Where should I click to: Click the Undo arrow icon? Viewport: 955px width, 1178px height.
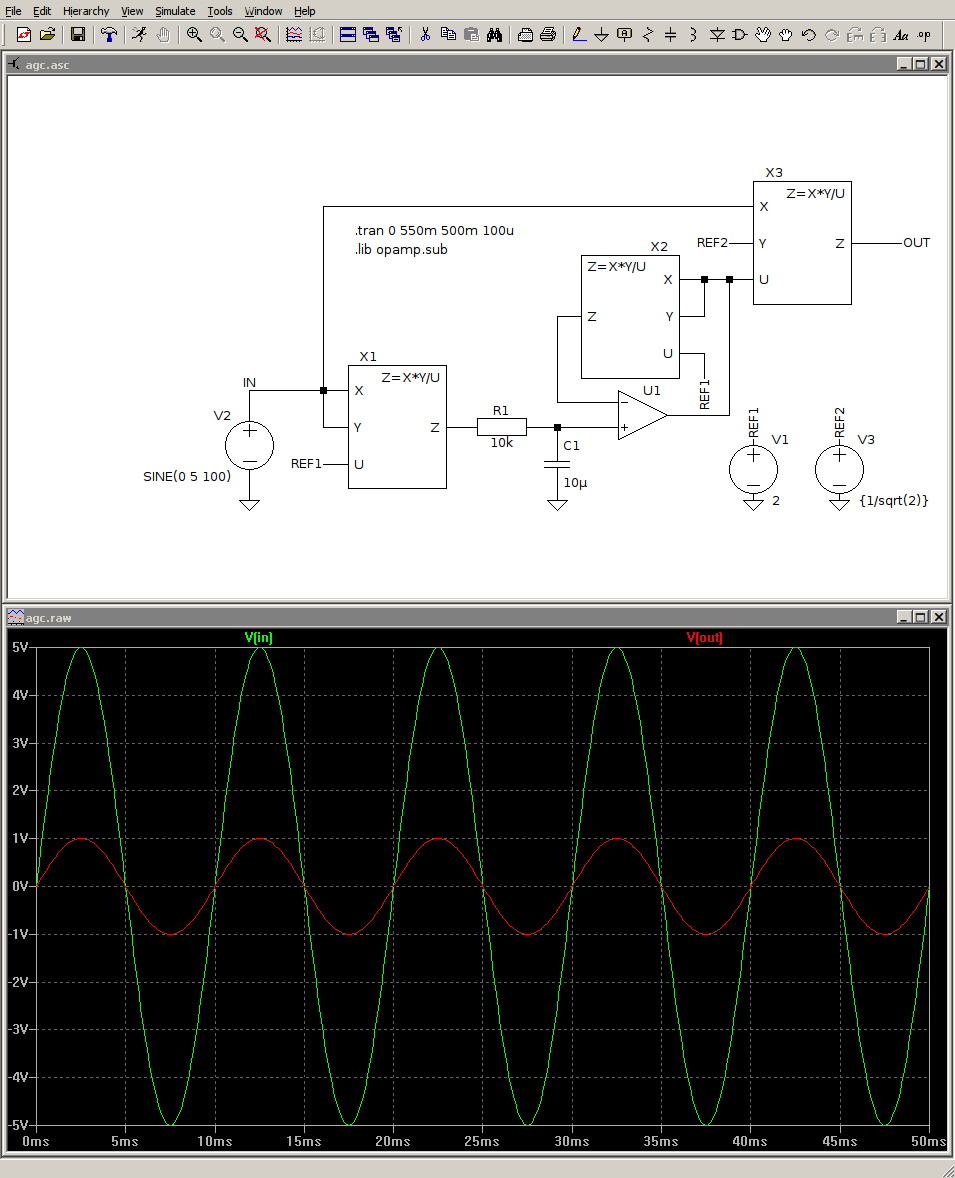click(808, 35)
